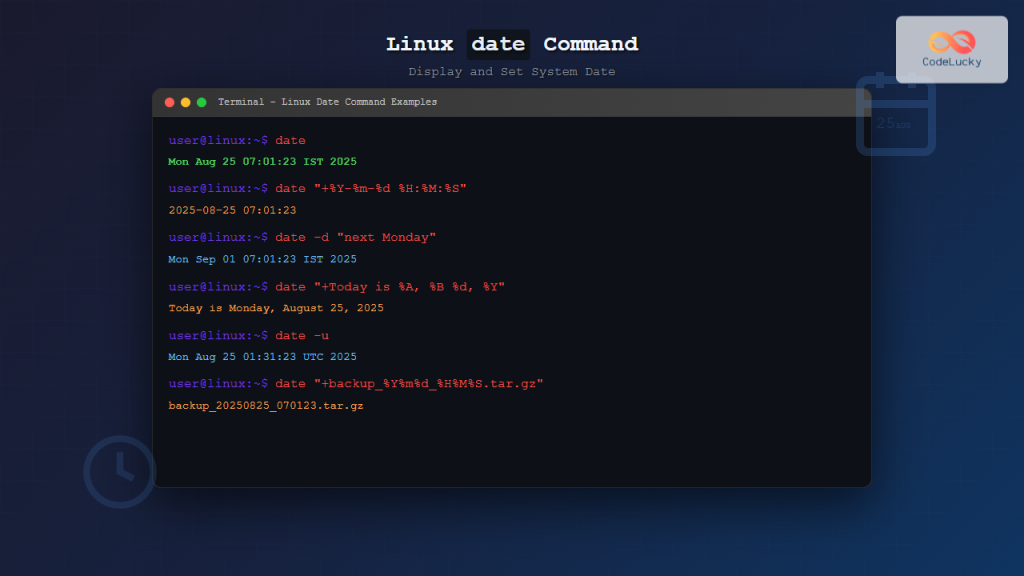Image resolution: width=1024 pixels, height=576 pixels.
Task: Click the red traffic light on terminal window
Action: click(169, 101)
